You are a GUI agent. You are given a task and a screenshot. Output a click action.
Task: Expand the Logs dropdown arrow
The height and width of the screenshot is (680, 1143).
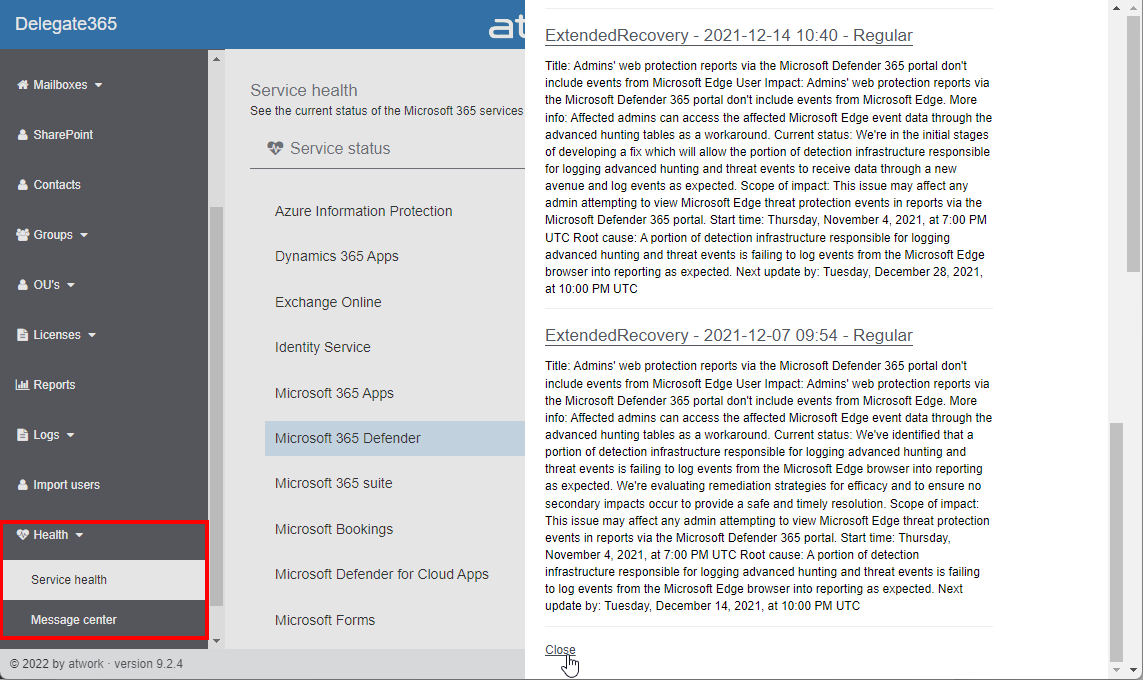pos(71,436)
